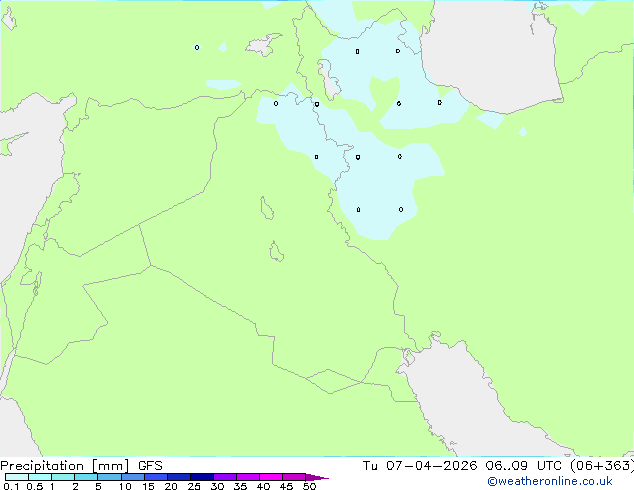Select the 5–10 mm legend swatch
This screenshot has width=634, height=490.
click(109, 477)
